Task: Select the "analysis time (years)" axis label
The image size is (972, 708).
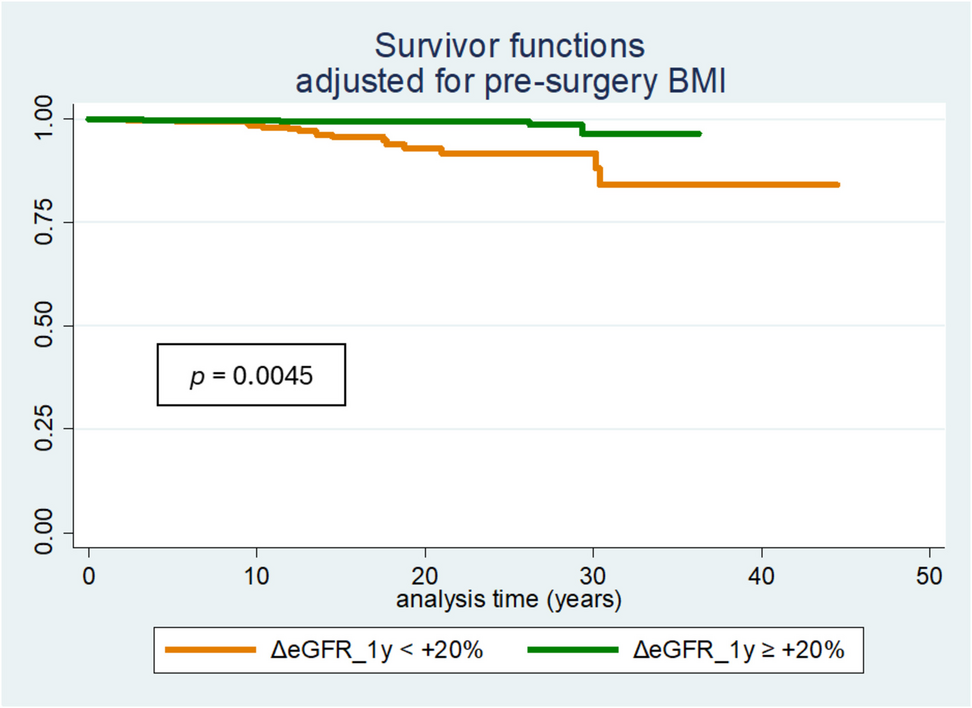Action: pyautogui.click(x=509, y=600)
